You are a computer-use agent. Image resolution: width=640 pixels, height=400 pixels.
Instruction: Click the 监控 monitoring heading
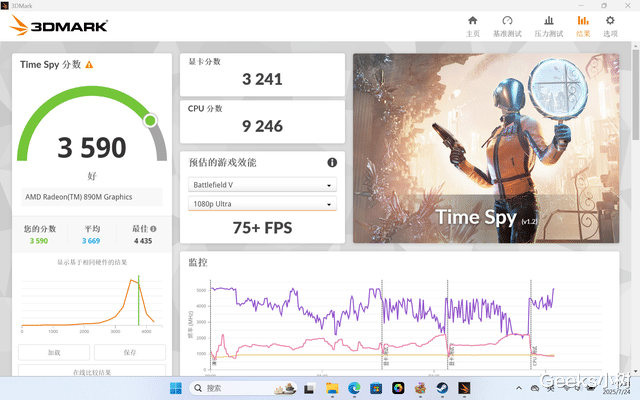click(x=198, y=262)
